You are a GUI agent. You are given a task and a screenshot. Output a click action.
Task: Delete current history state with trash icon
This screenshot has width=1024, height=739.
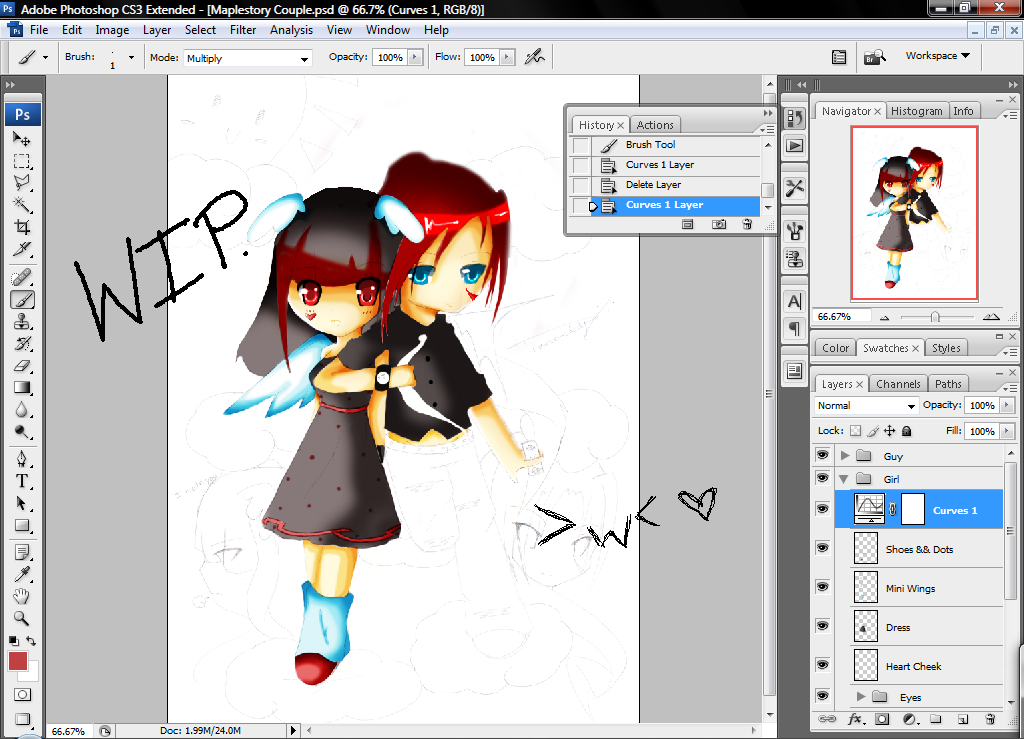tap(747, 225)
